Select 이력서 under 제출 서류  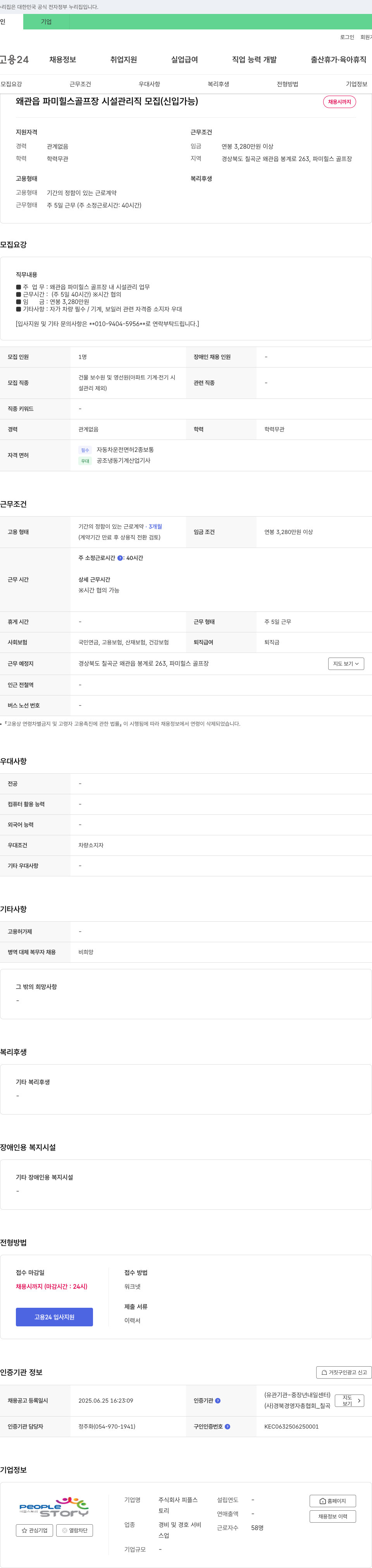[132, 1320]
